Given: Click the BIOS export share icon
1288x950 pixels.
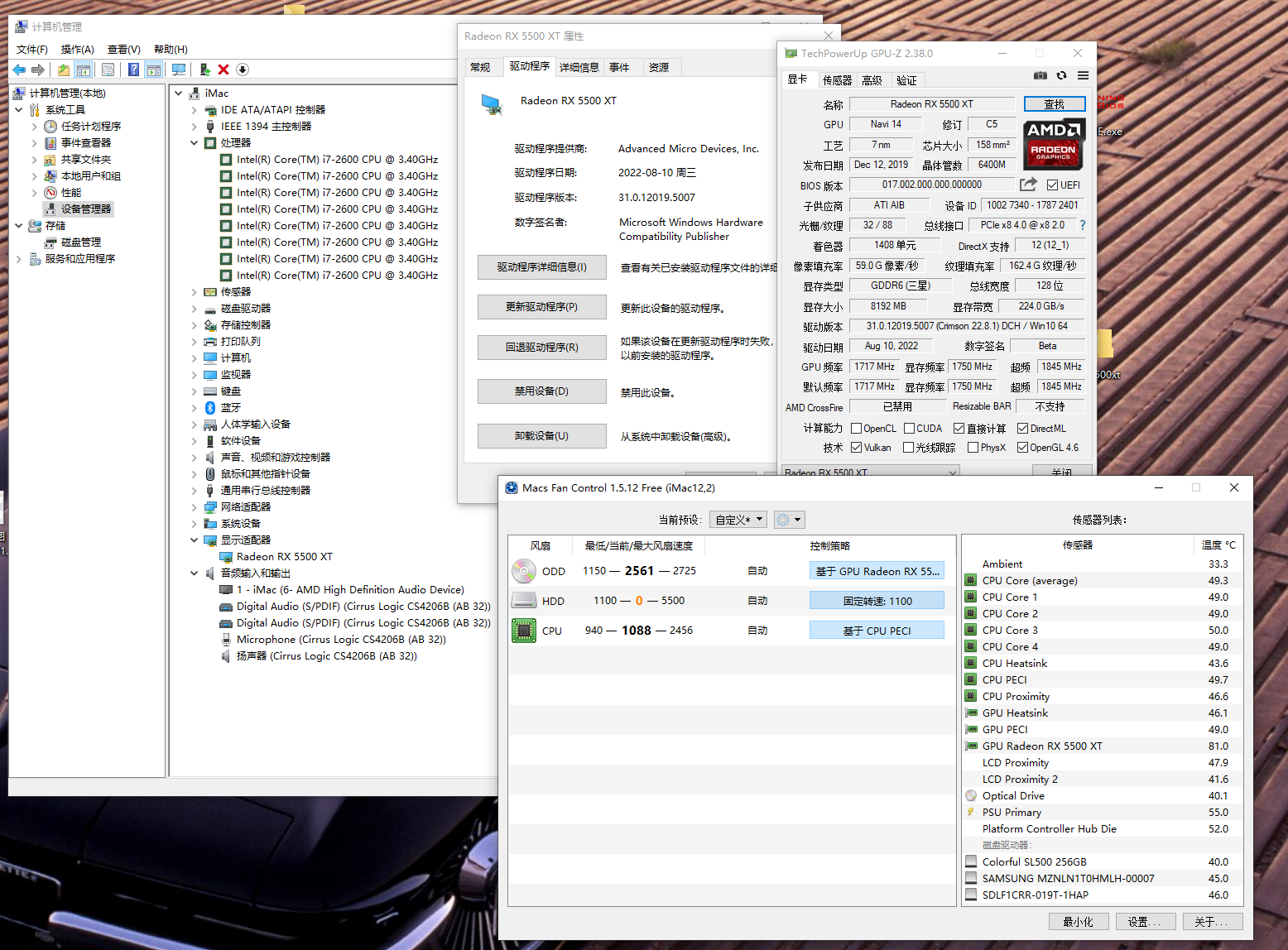Looking at the screenshot, I should (1028, 185).
